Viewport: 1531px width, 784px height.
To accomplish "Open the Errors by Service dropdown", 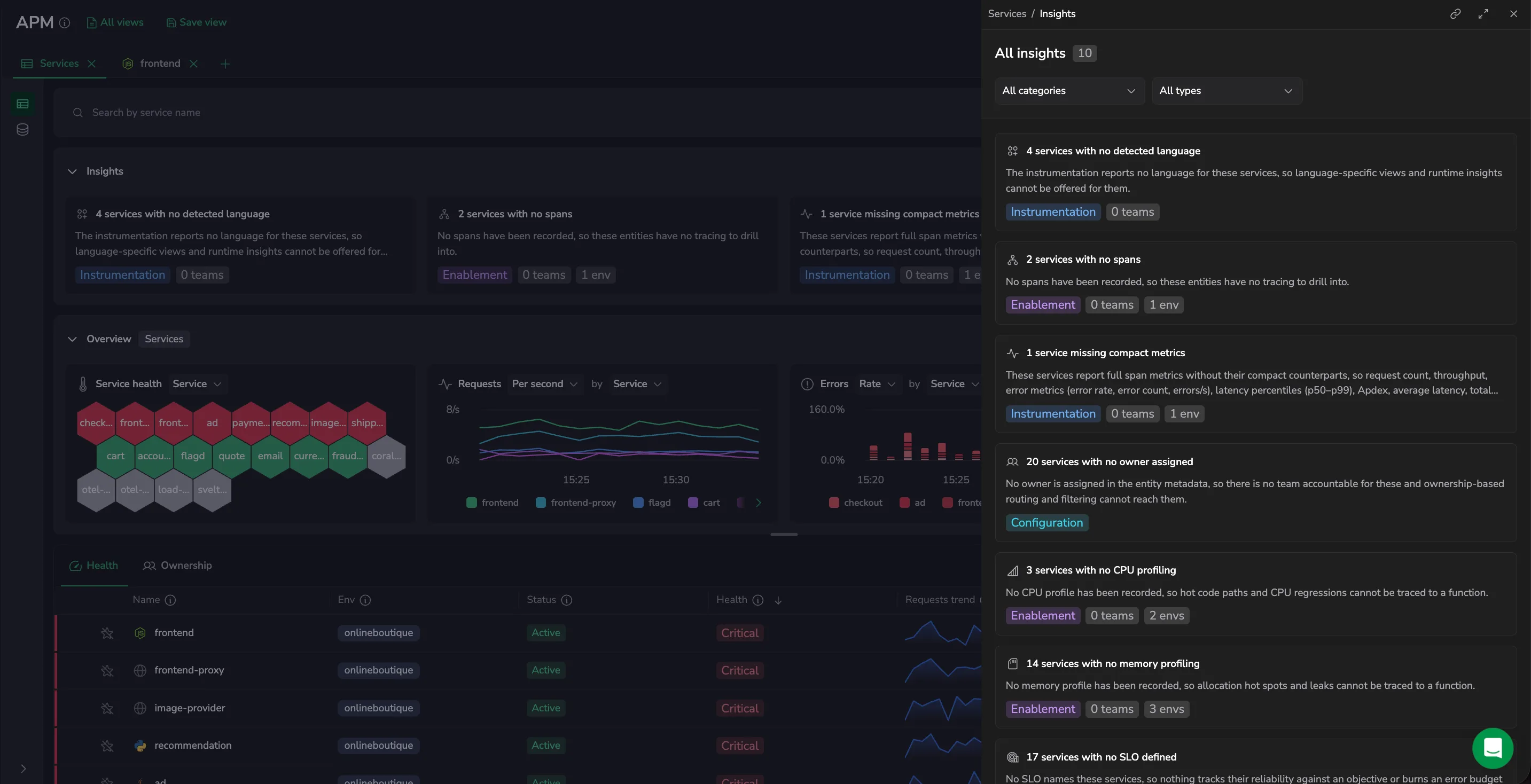I will 954,384.
